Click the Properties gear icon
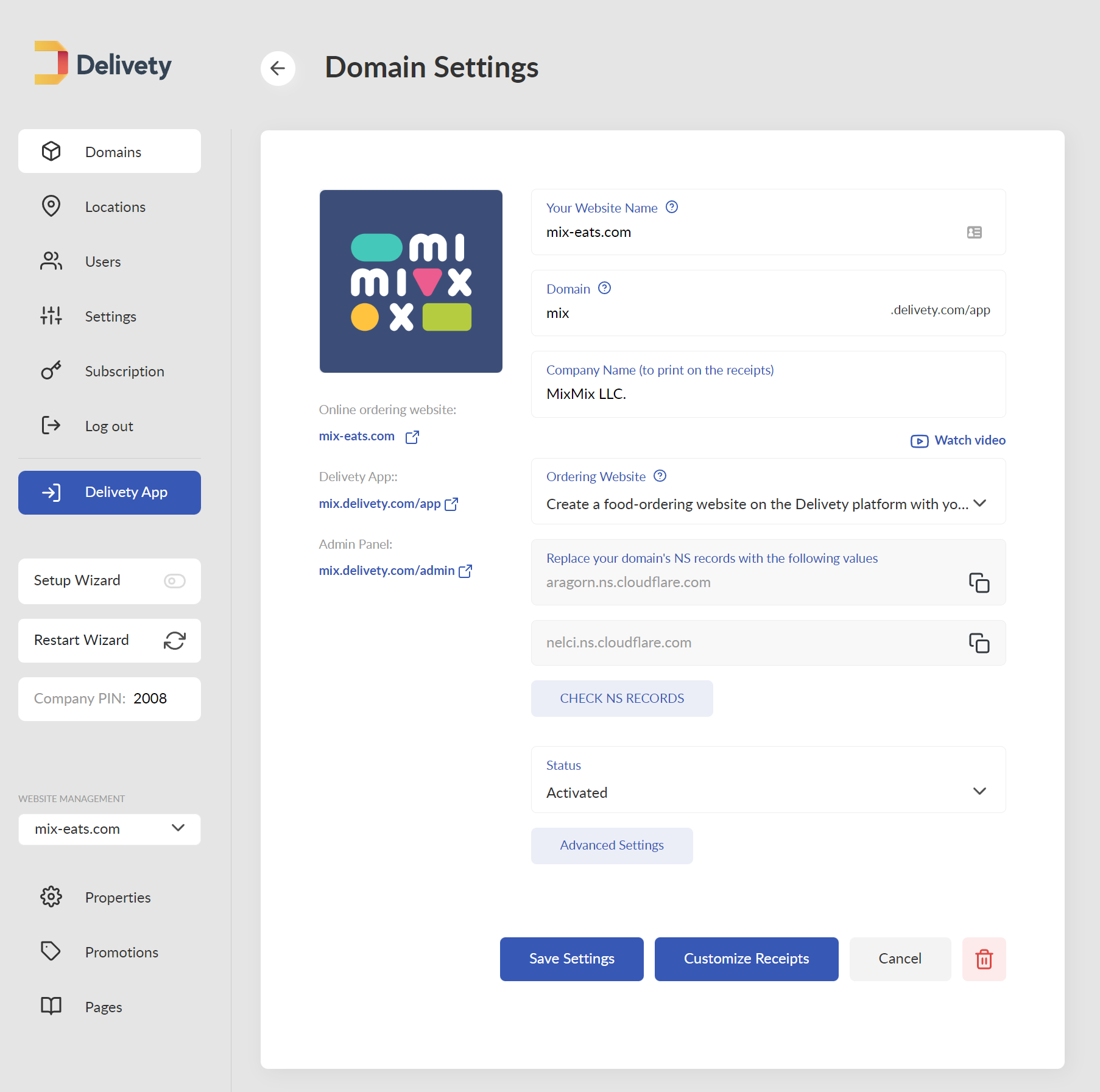This screenshot has height=1092, width=1100. 51,896
